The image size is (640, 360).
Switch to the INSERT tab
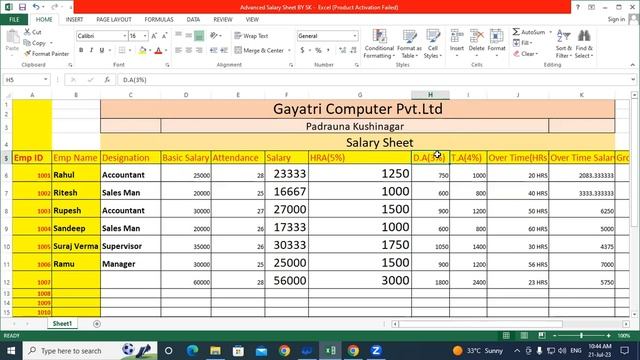(74, 19)
